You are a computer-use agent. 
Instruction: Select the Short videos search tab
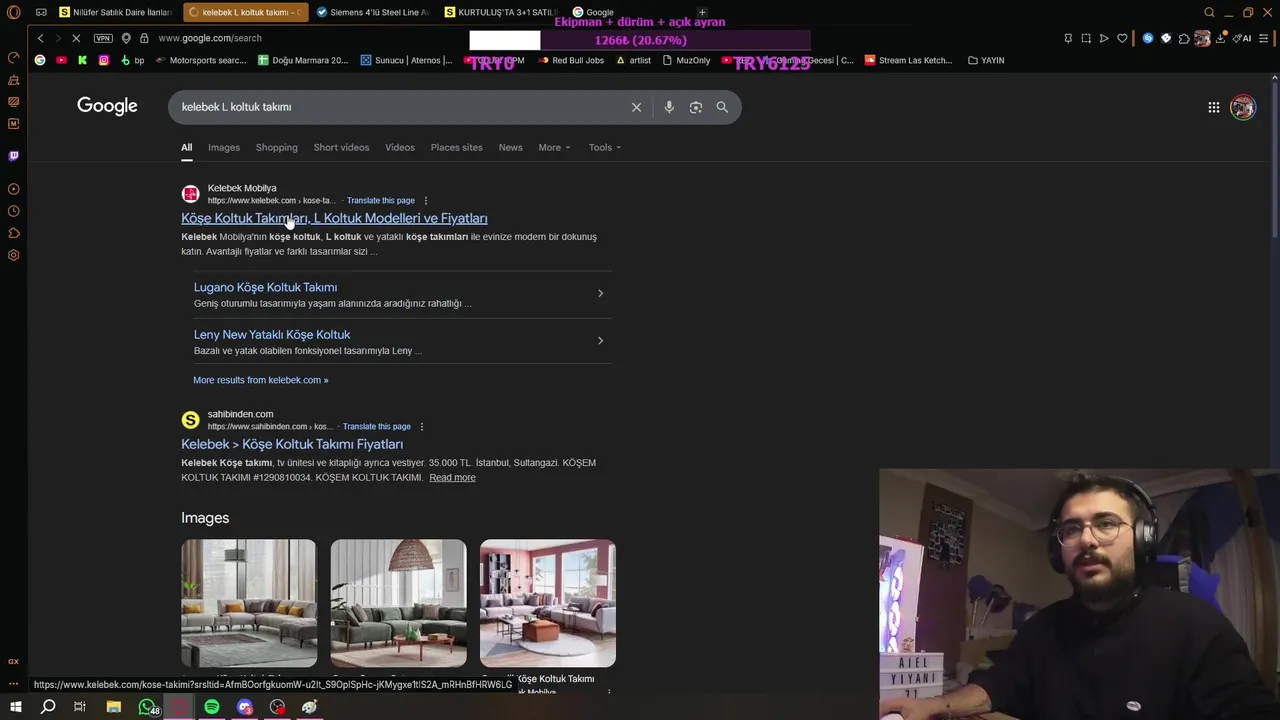click(341, 147)
